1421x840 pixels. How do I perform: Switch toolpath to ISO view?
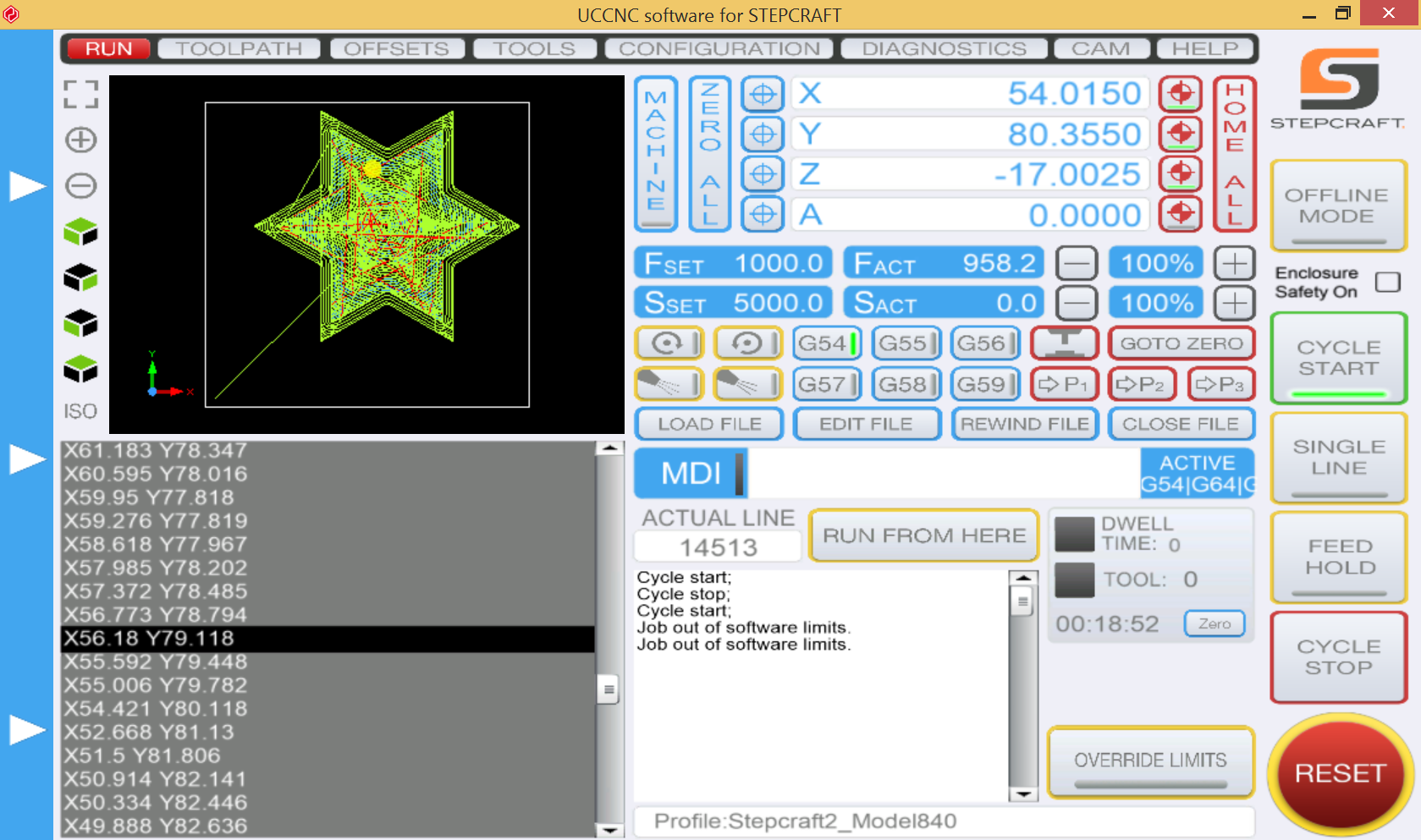[80, 411]
